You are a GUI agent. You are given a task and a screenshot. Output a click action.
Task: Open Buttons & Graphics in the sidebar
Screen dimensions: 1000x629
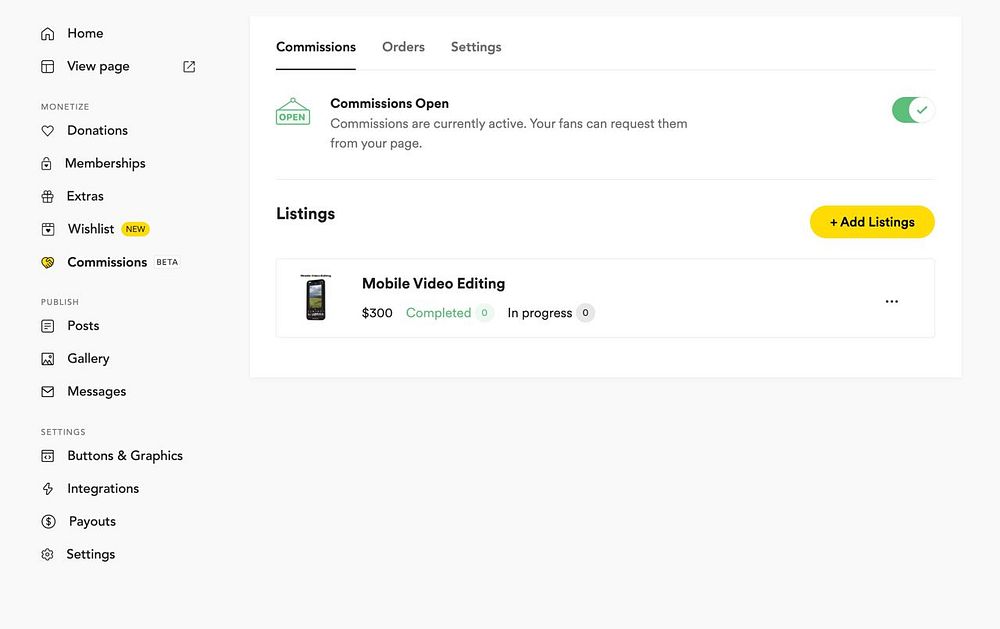click(x=125, y=455)
